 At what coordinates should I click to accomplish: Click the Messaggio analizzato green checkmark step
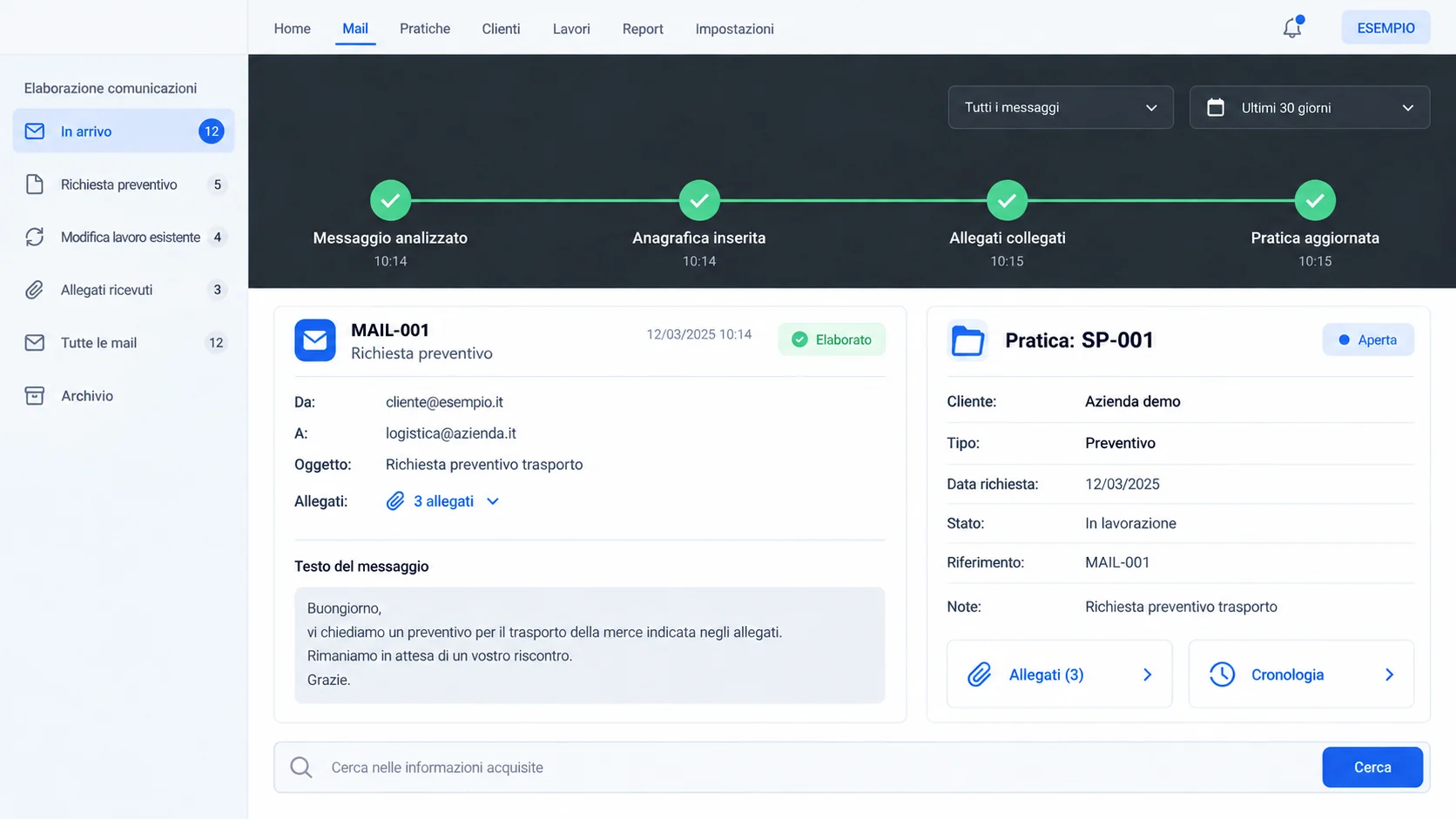pyautogui.click(x=390, y=200)
